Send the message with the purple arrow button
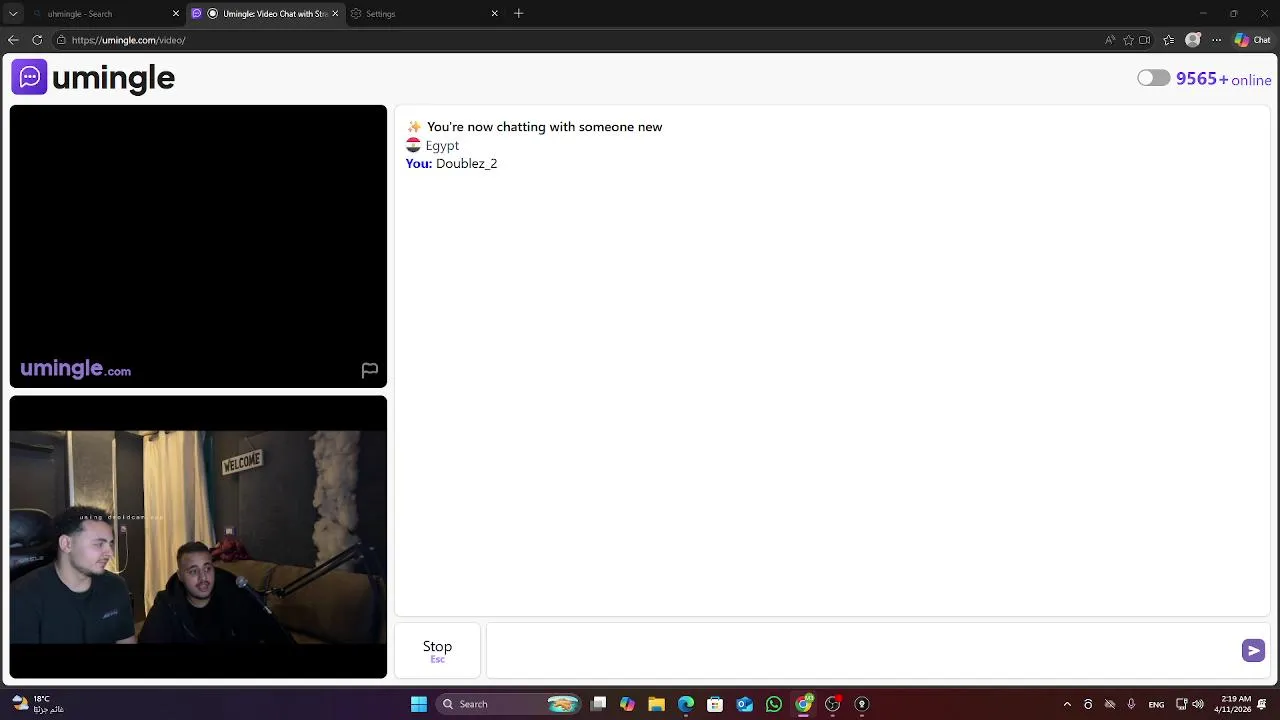The image size is (1280, 720). (x=1253, y=651)
